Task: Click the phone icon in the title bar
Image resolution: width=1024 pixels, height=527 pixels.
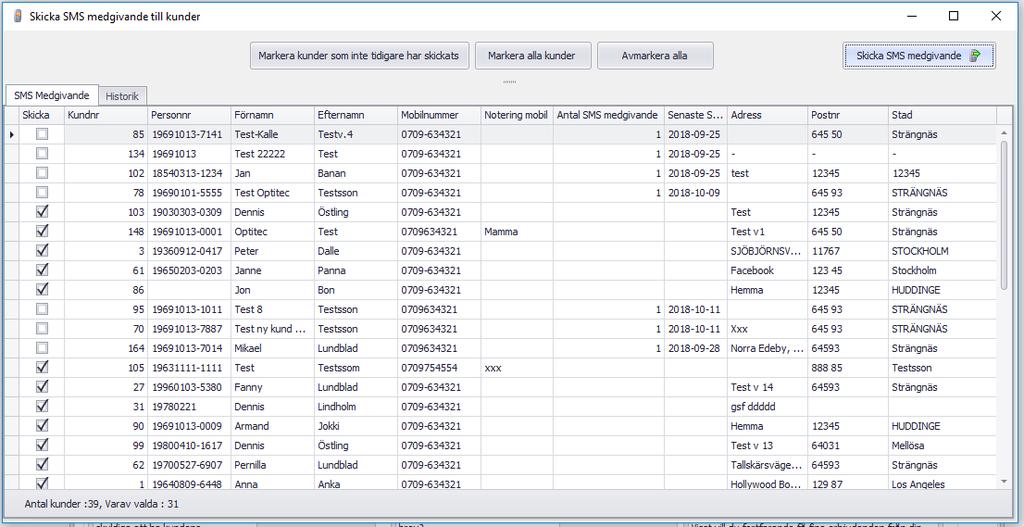Action: pos(16,16)
